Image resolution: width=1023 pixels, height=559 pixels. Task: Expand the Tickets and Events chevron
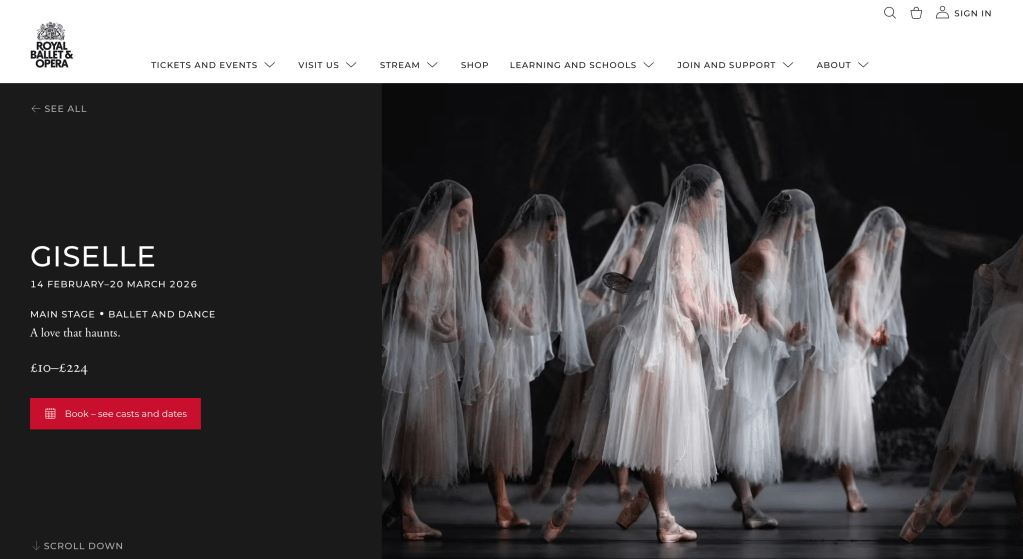click(269, 65)
